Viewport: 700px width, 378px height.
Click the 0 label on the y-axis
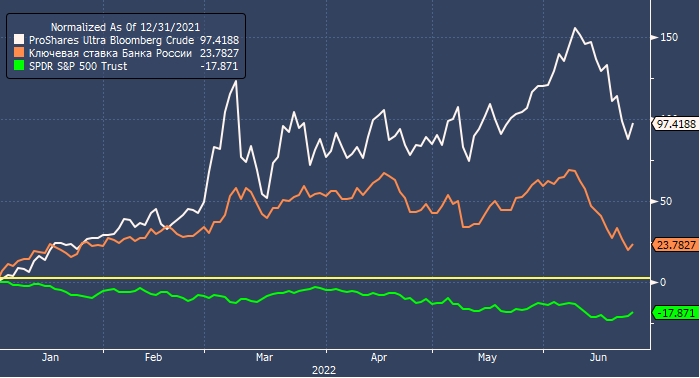pos(663,282)
